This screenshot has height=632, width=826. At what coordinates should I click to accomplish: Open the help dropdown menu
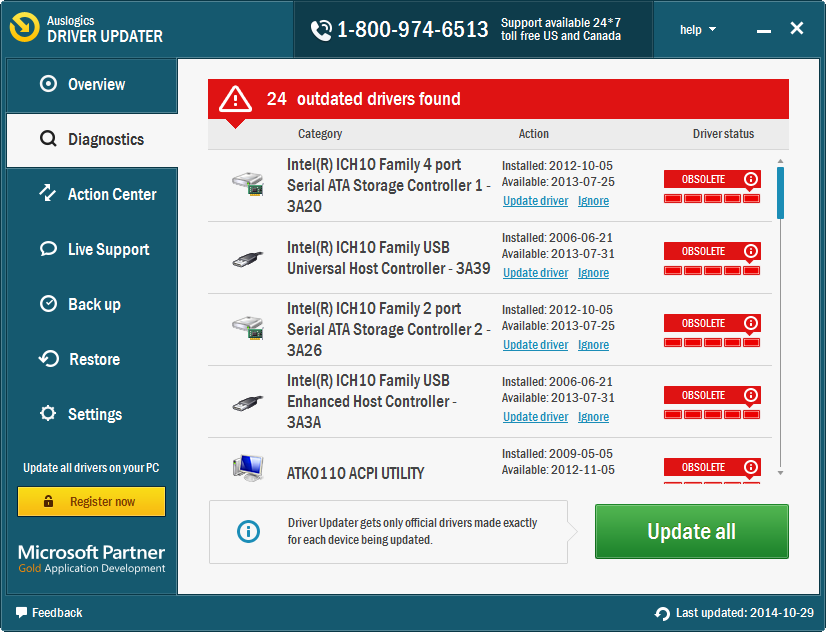pyautogui.click(x=697, y=29)
